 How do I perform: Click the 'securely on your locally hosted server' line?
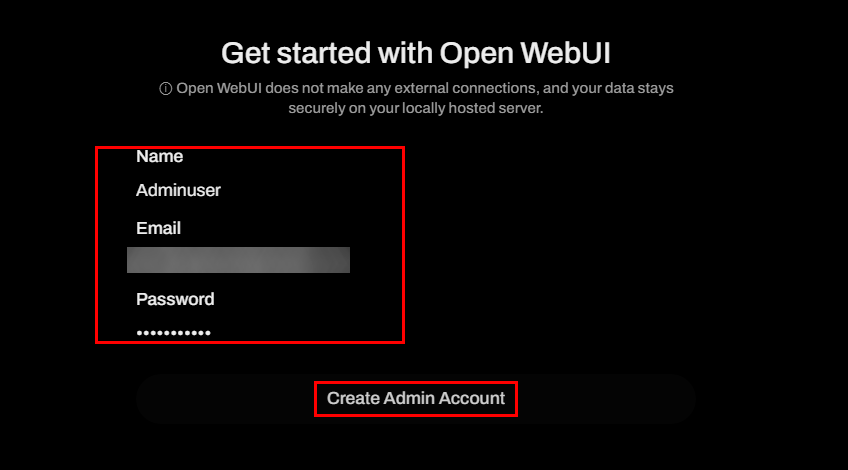(x=415, y=108)
